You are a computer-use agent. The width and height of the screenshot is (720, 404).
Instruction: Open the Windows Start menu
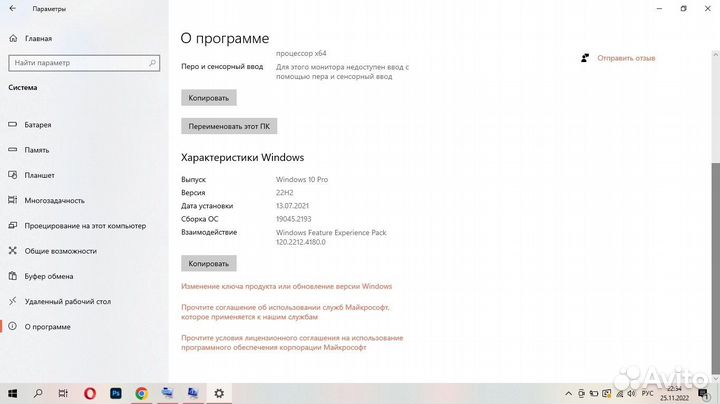[12, 393]
